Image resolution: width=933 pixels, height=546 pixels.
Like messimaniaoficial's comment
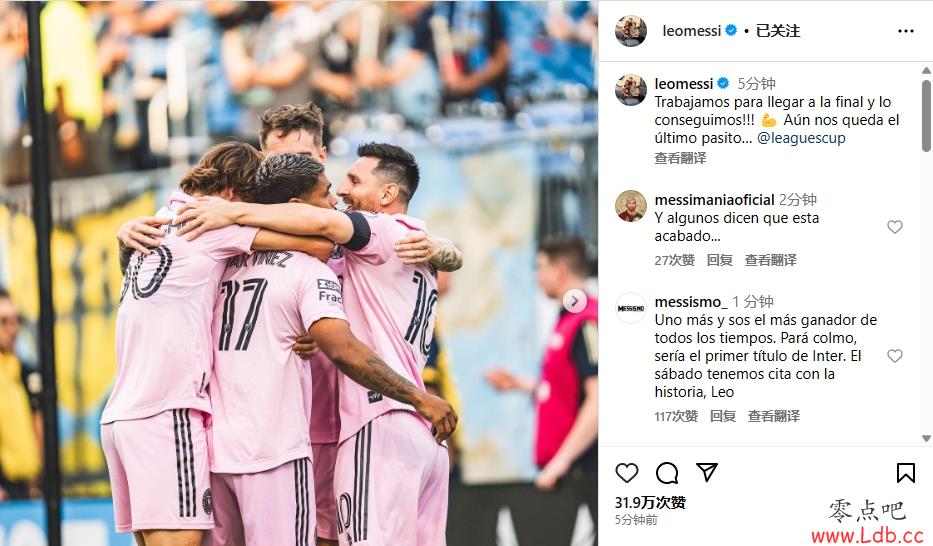[895, 227]
